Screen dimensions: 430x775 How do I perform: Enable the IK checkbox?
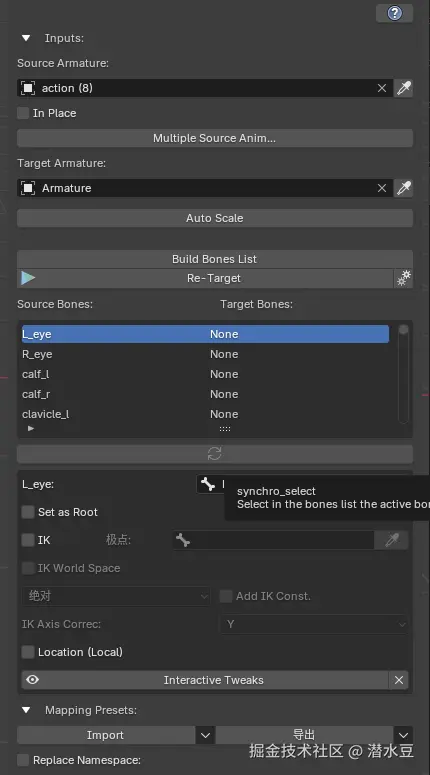(28, 540)
